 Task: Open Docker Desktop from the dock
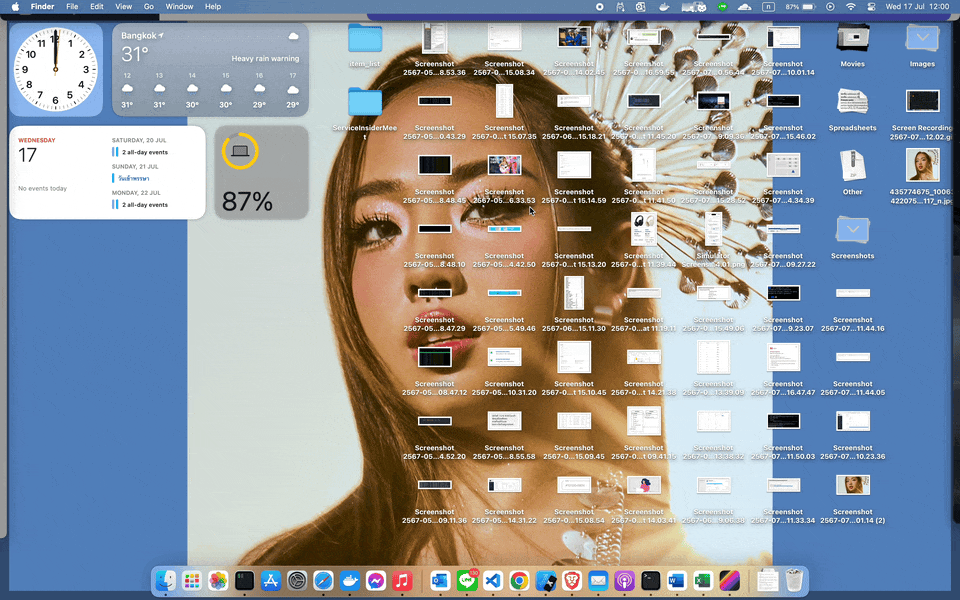click(x=349, y=580)
